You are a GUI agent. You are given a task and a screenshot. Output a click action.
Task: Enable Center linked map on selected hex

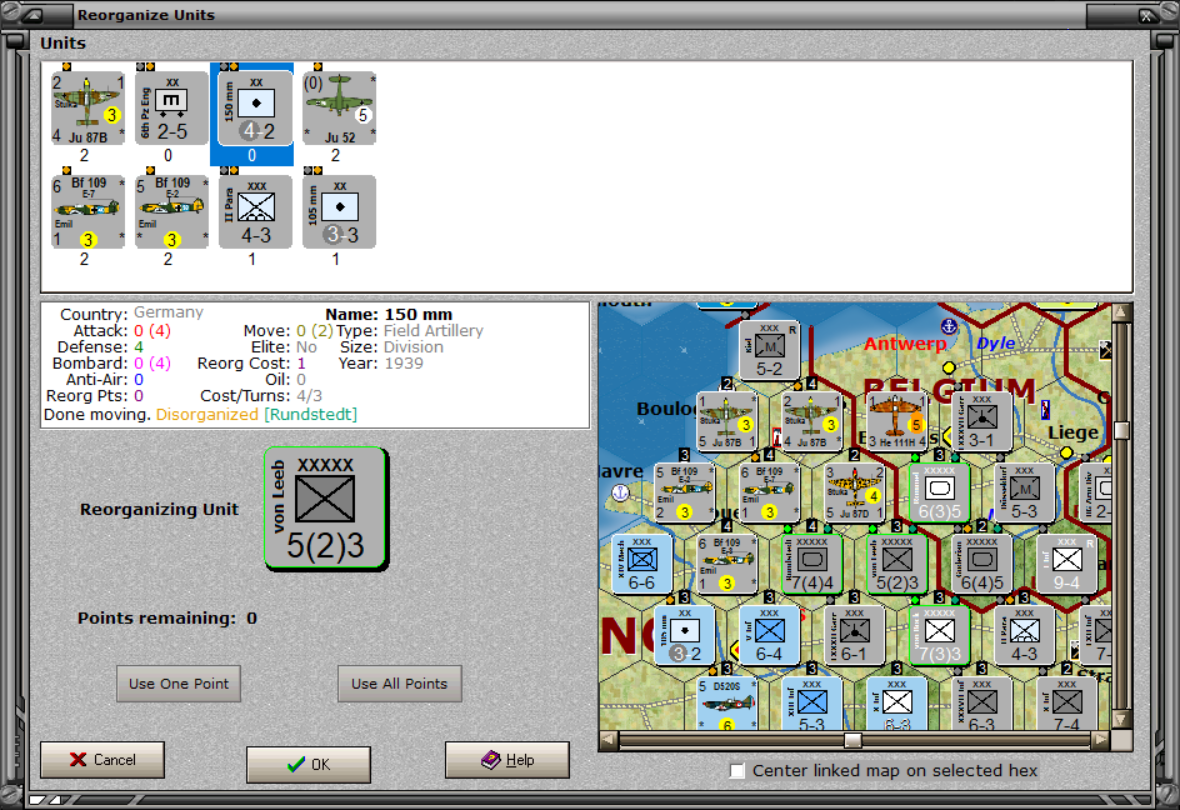point(738,771)
